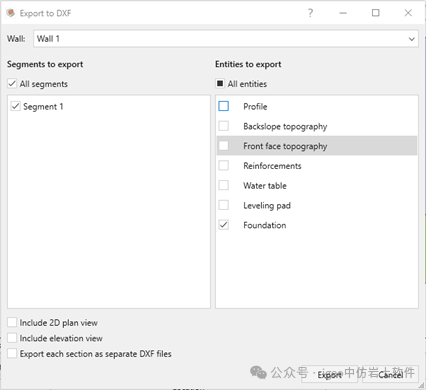Click the Backslope topography label
429x390 pixels.
pyautogui.click(x=285, y=126)
